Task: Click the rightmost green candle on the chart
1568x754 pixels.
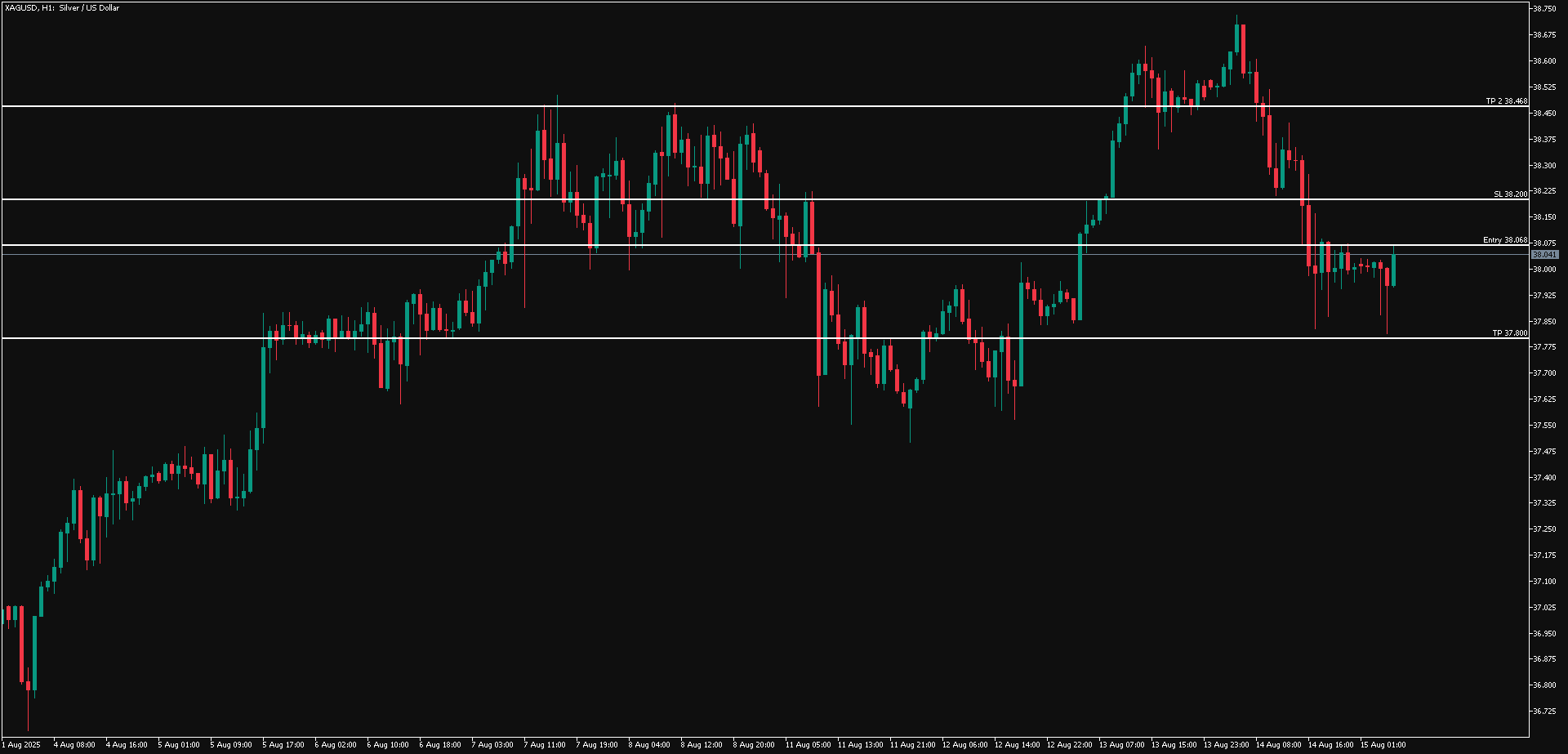Action: pos(1393,270)
